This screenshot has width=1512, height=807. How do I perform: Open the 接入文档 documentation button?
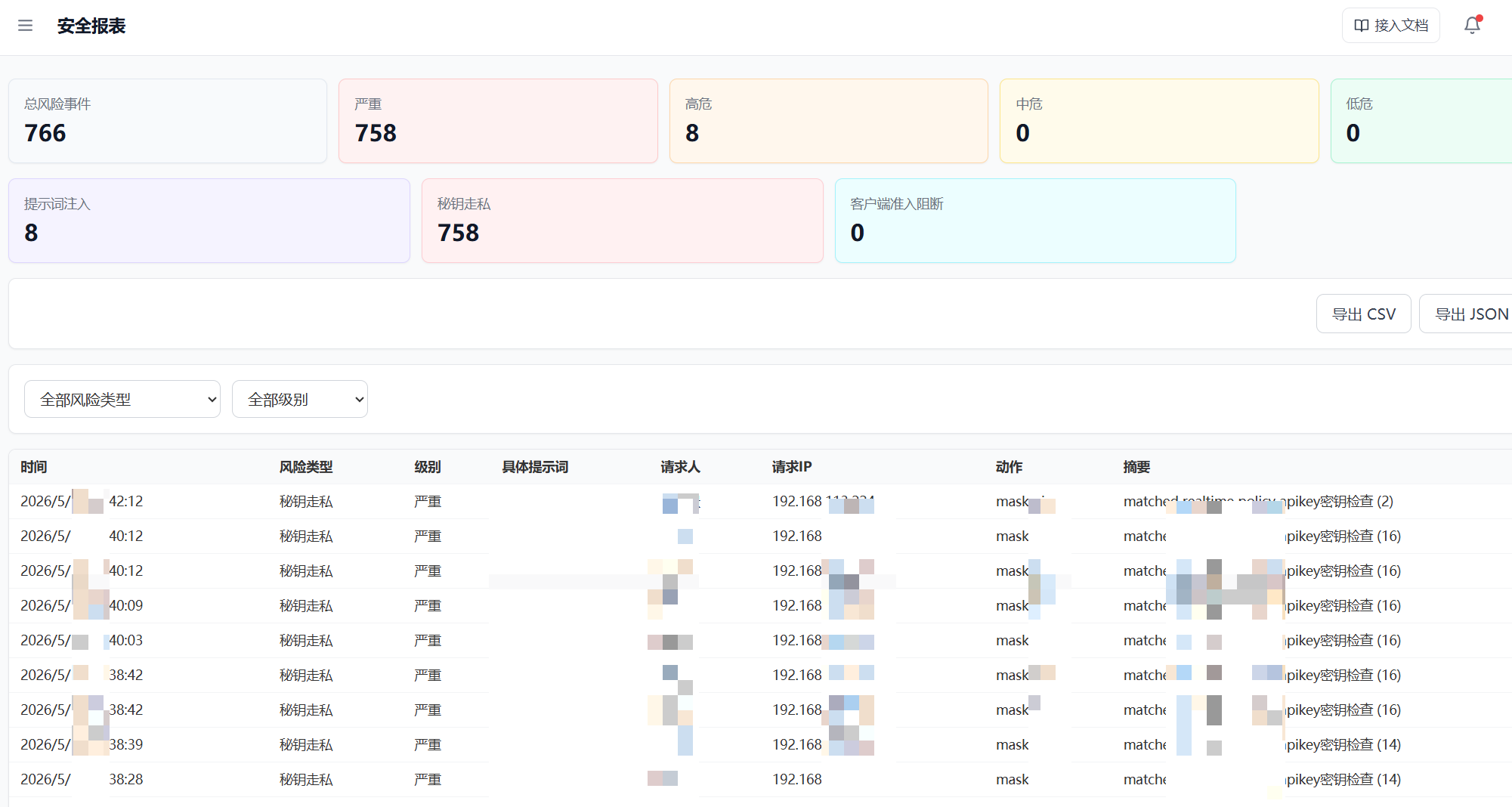(1390, 26)
